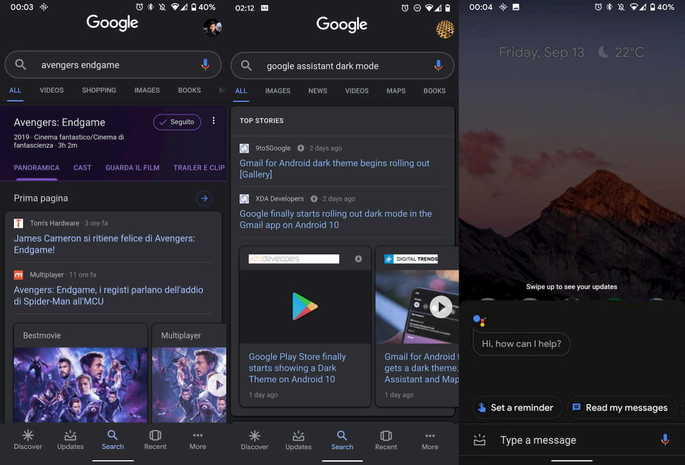Open More in left screen bottom bar

click(x=197, y=440)
